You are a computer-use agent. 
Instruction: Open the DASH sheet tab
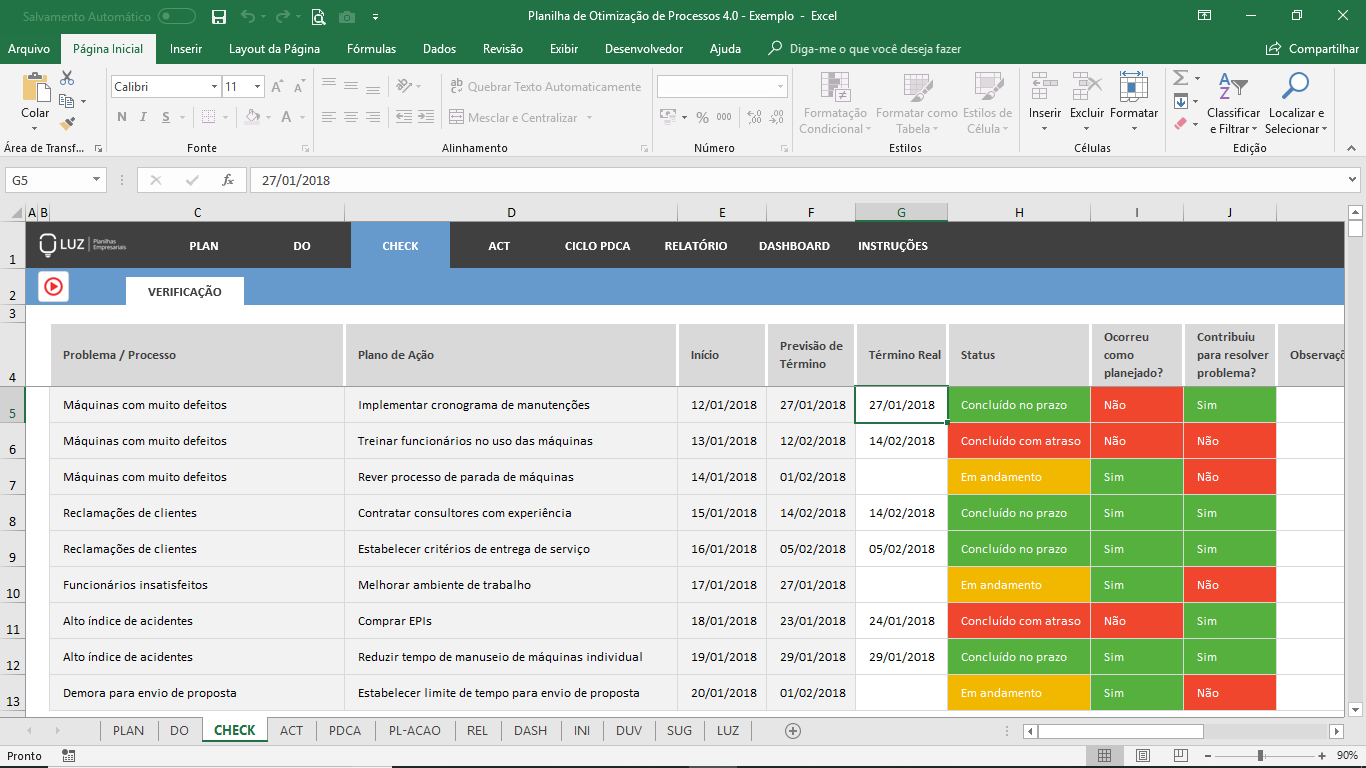530,731
